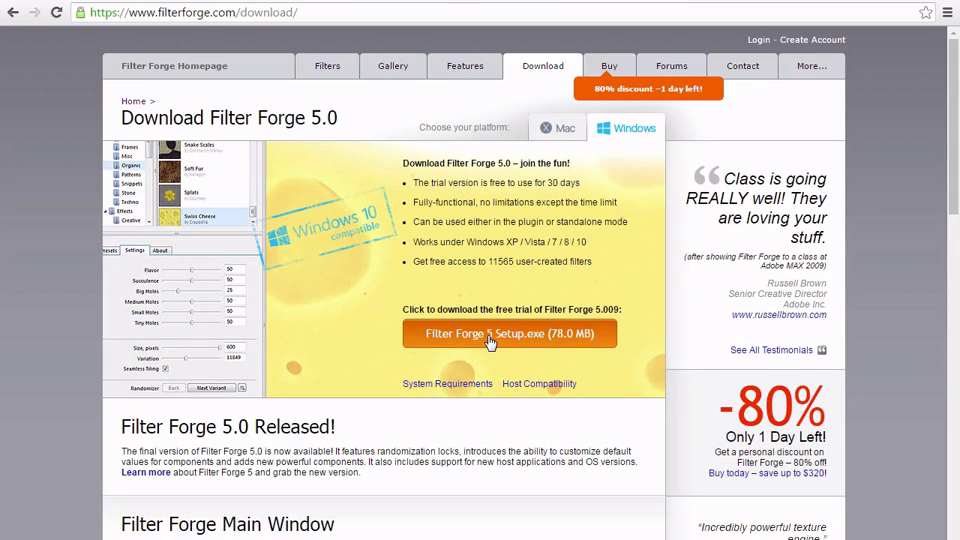The width and height of the screenshot is (960, 540).
Task: Follow the Home breadcrumb link
Action: pos(133,101)
